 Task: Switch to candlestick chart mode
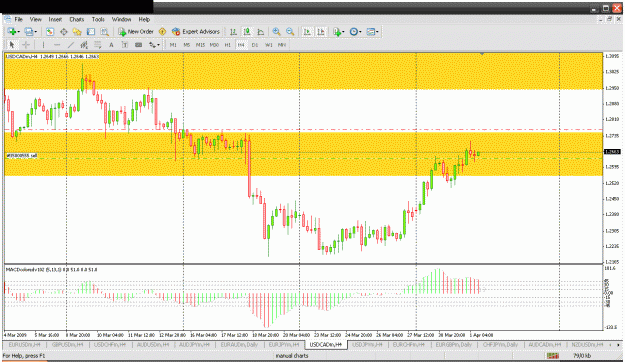tap(247, 31)
